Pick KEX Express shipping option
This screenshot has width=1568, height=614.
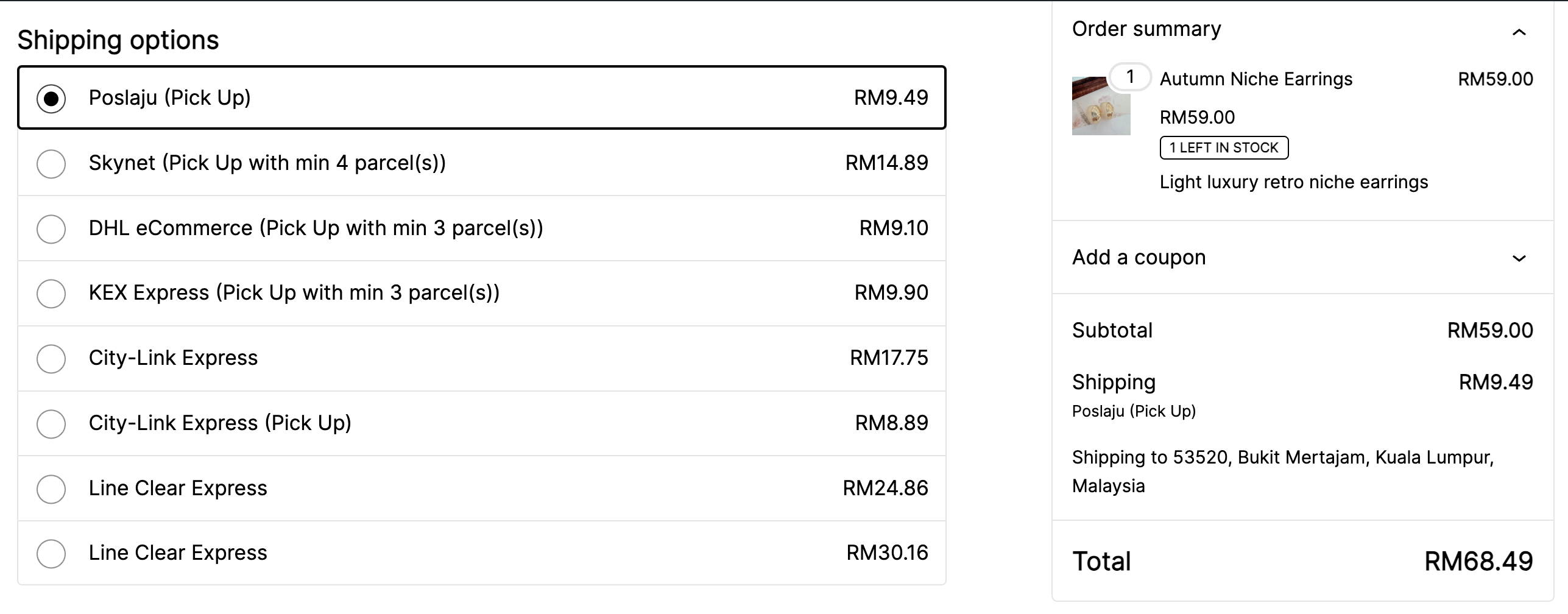click(51, 294)
